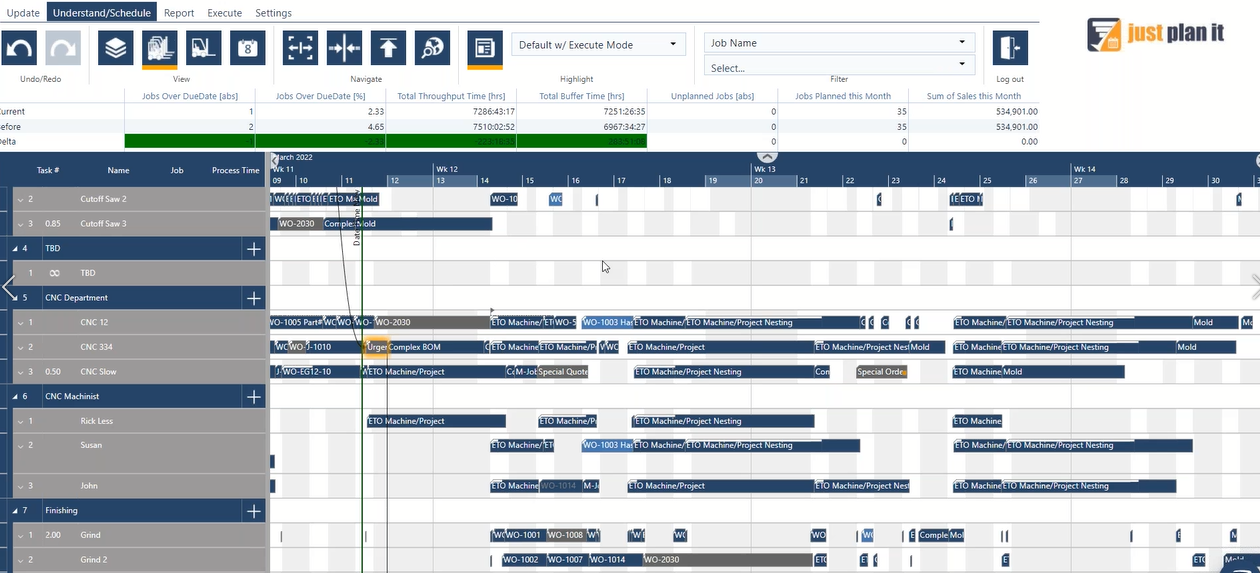The image size is (1260, 573).
Task: Expand the Susan row chevron
Action: [18, 445]
